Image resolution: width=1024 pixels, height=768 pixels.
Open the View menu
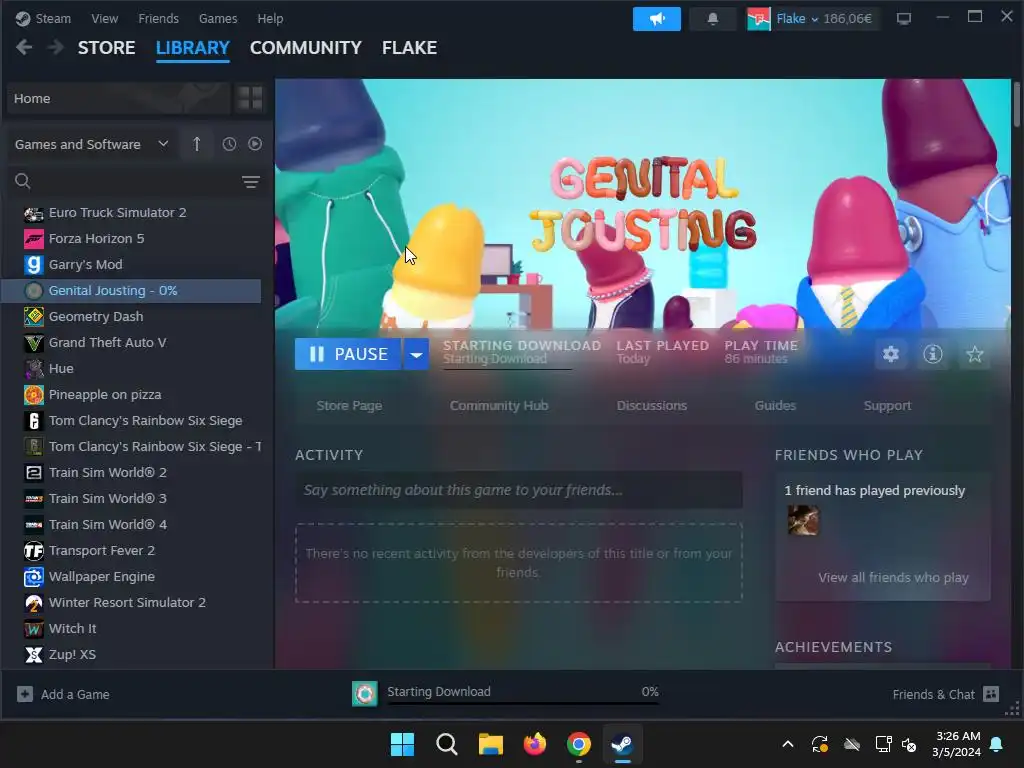(104, 18)
